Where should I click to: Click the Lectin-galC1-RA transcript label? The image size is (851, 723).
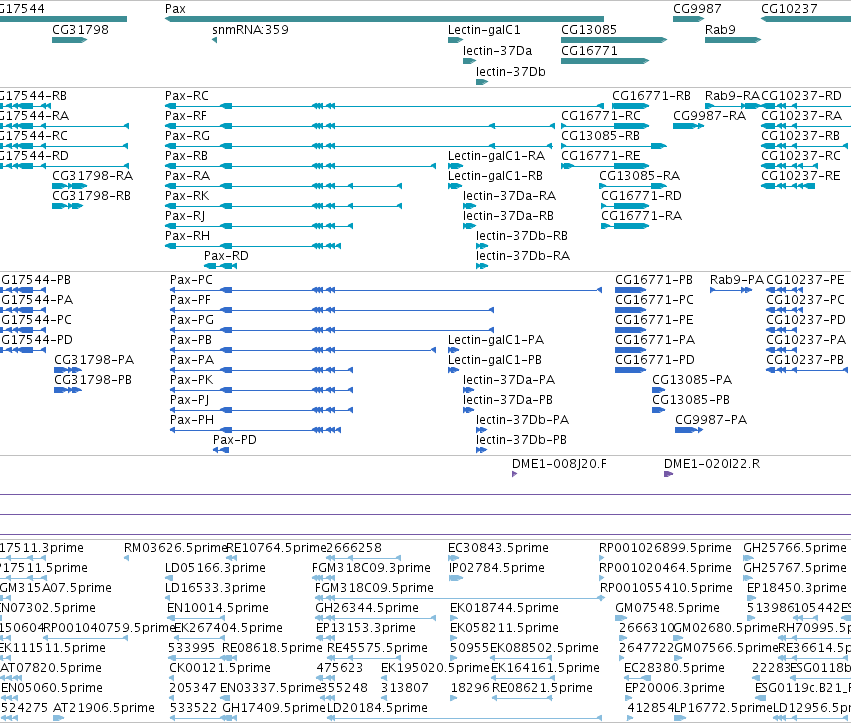click(x=496, y=156)
